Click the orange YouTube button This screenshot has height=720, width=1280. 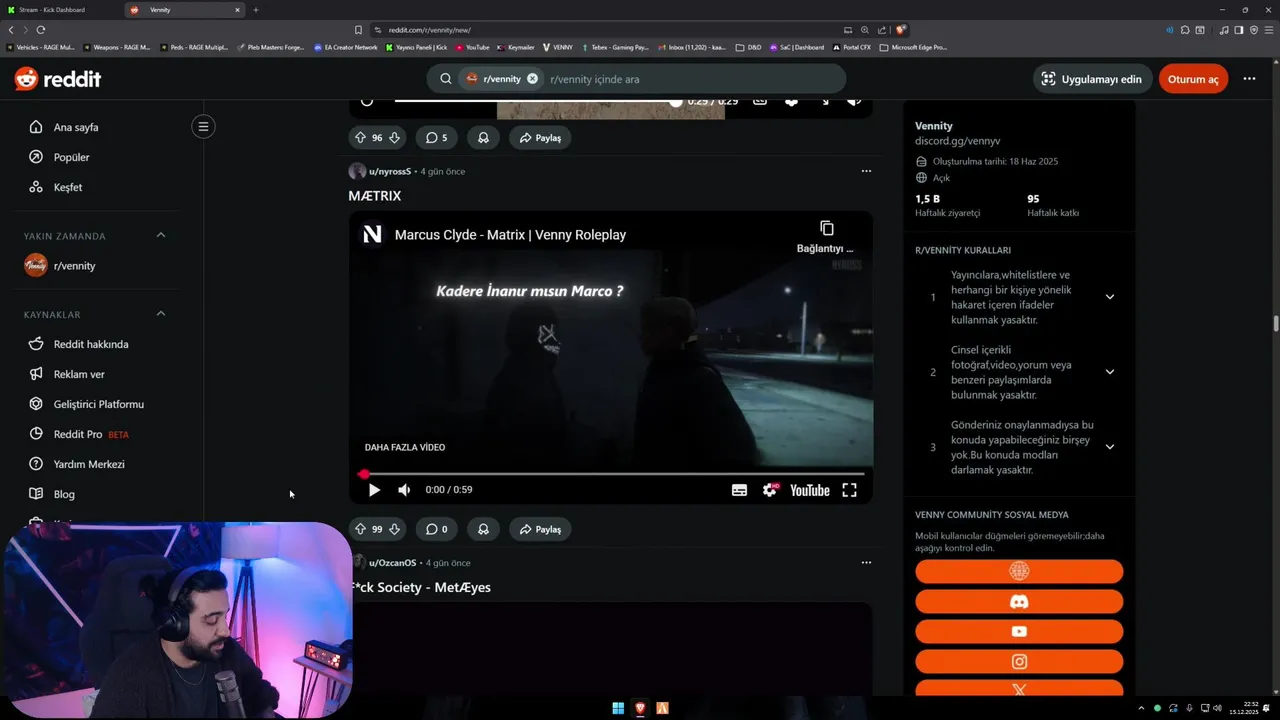coord(1019,631)
